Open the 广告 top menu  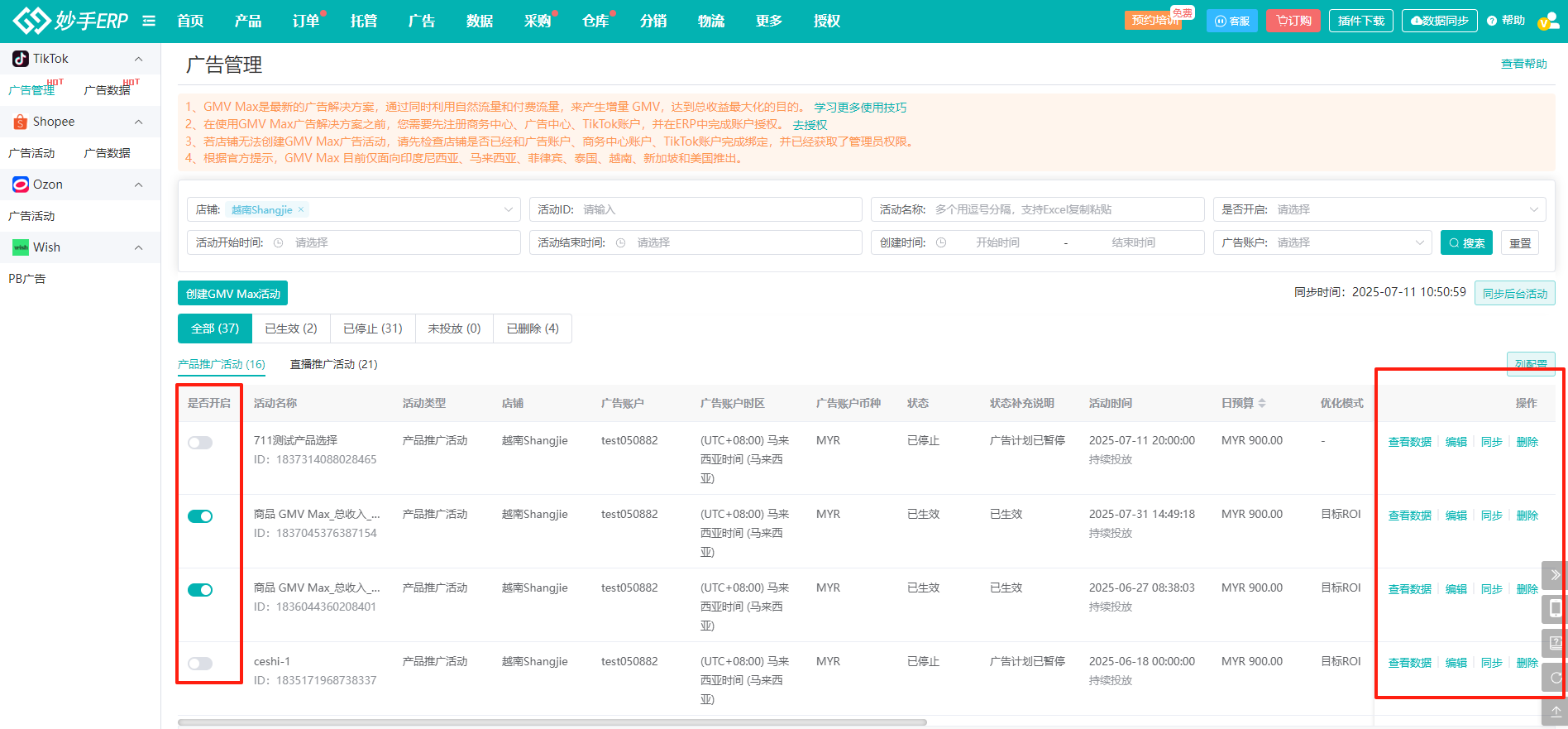click(422, 21)
